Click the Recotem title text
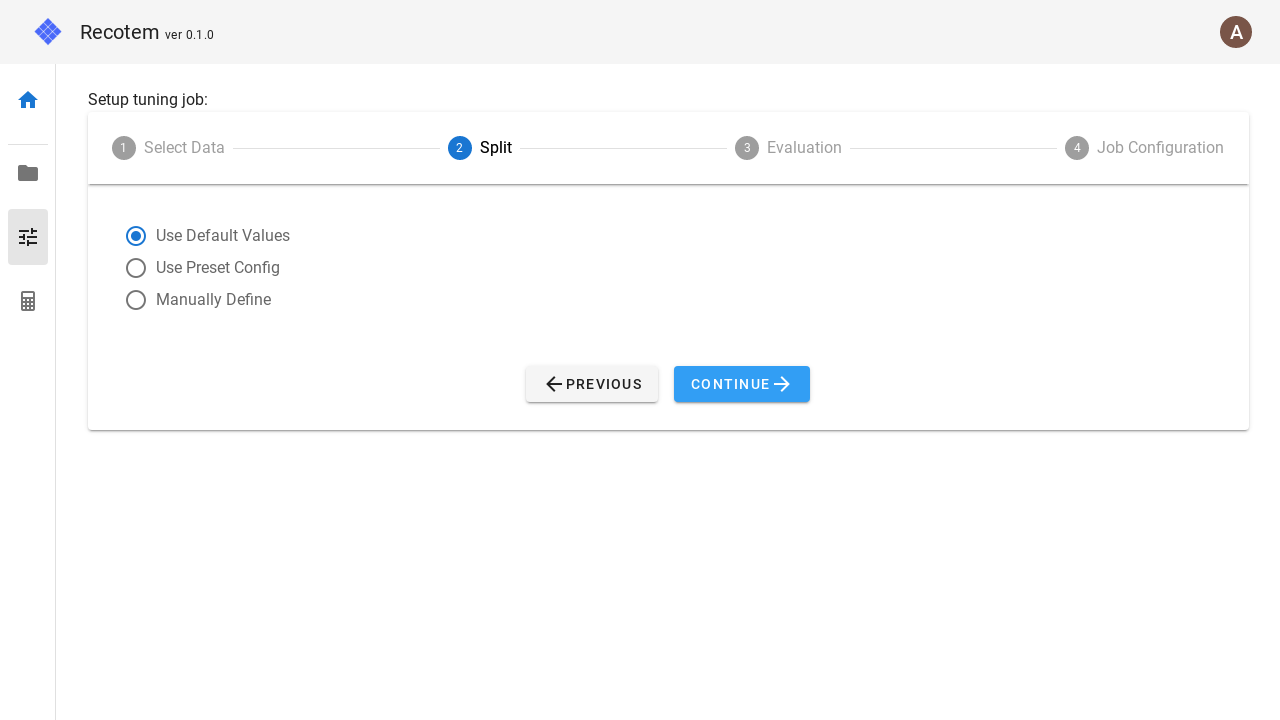The width and height of the screenshot is (1280, 720). click(x=120, y=31)
